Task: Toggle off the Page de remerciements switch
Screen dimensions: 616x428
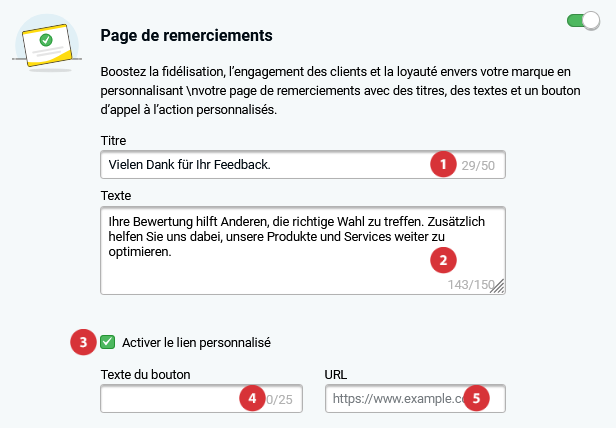Action: [583, 20]
